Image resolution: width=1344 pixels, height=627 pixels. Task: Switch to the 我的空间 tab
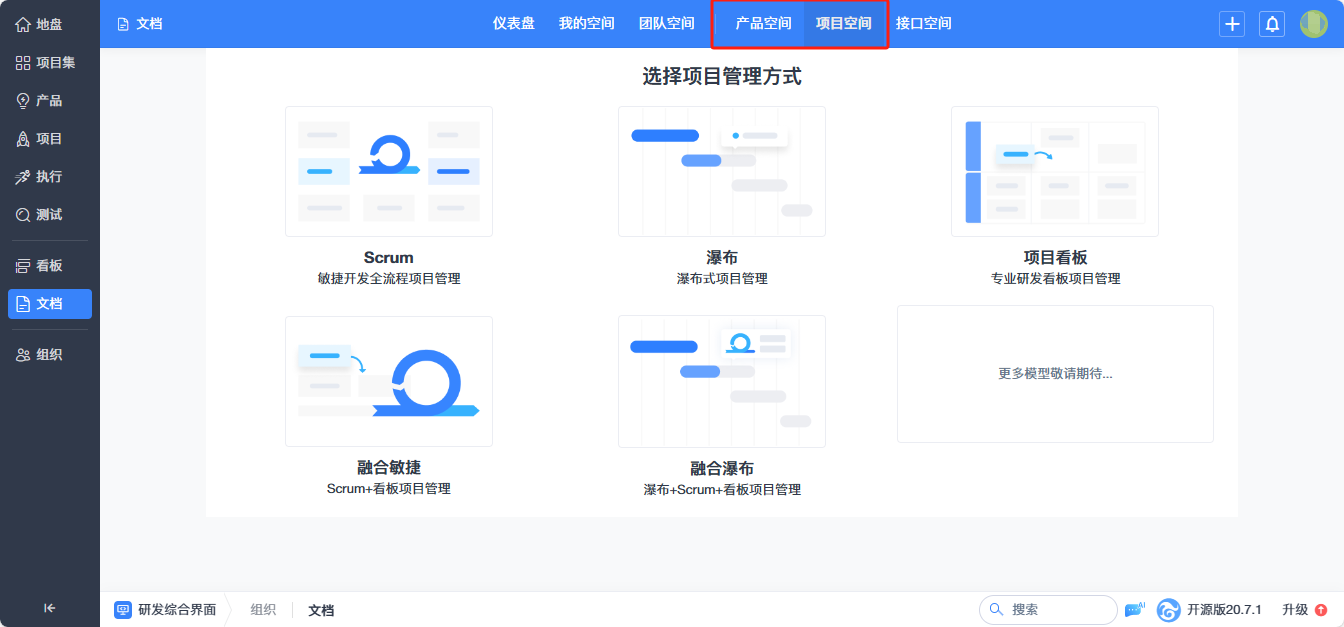pos(587,24)
